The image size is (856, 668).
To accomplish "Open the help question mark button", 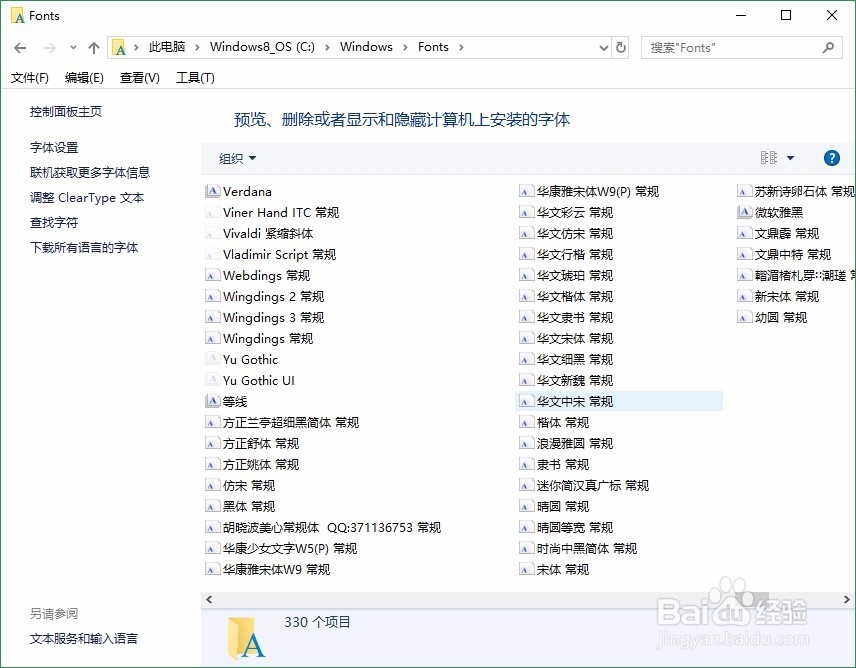I will click(x=831, y=158).
